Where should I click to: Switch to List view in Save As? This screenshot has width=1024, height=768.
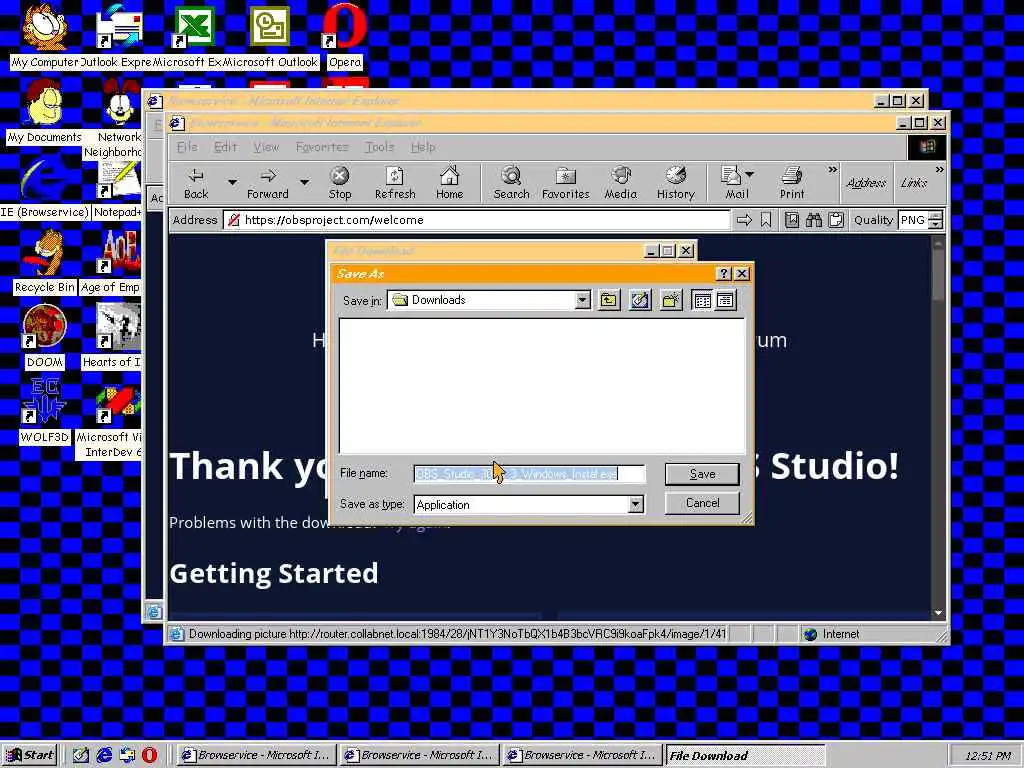(703, 300)
